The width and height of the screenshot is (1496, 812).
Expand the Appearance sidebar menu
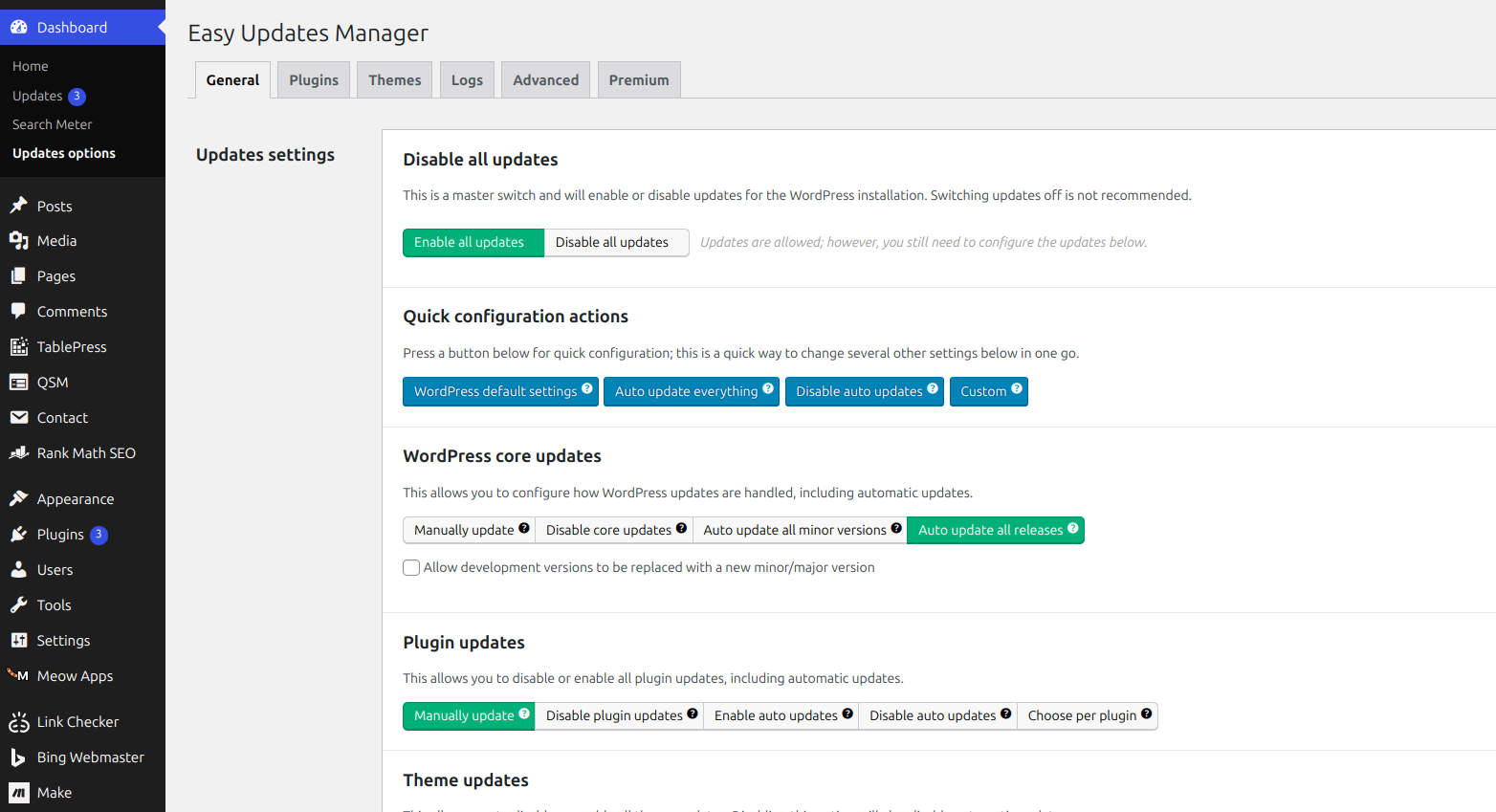(x=75, y=499)
